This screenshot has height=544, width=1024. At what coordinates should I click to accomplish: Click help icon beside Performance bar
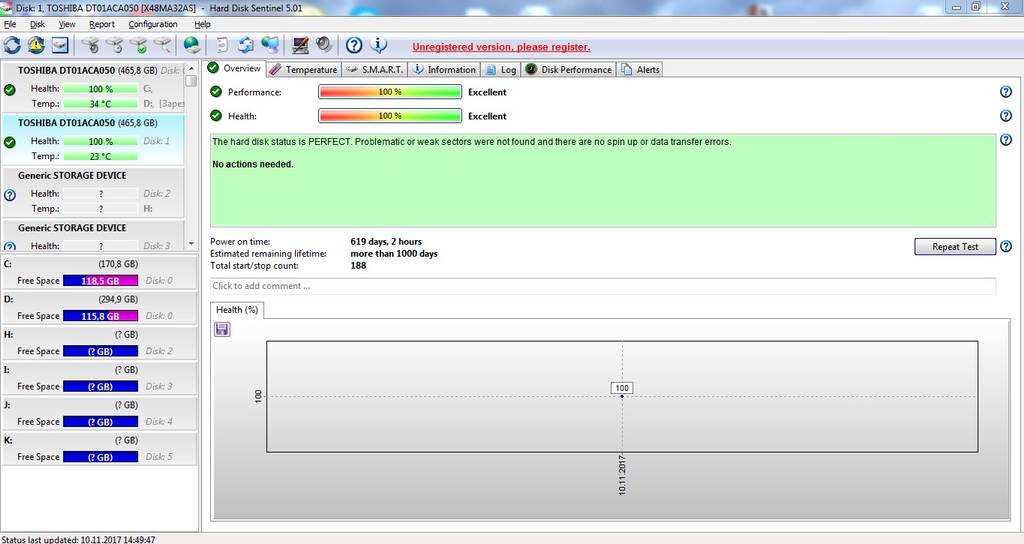1006,92
